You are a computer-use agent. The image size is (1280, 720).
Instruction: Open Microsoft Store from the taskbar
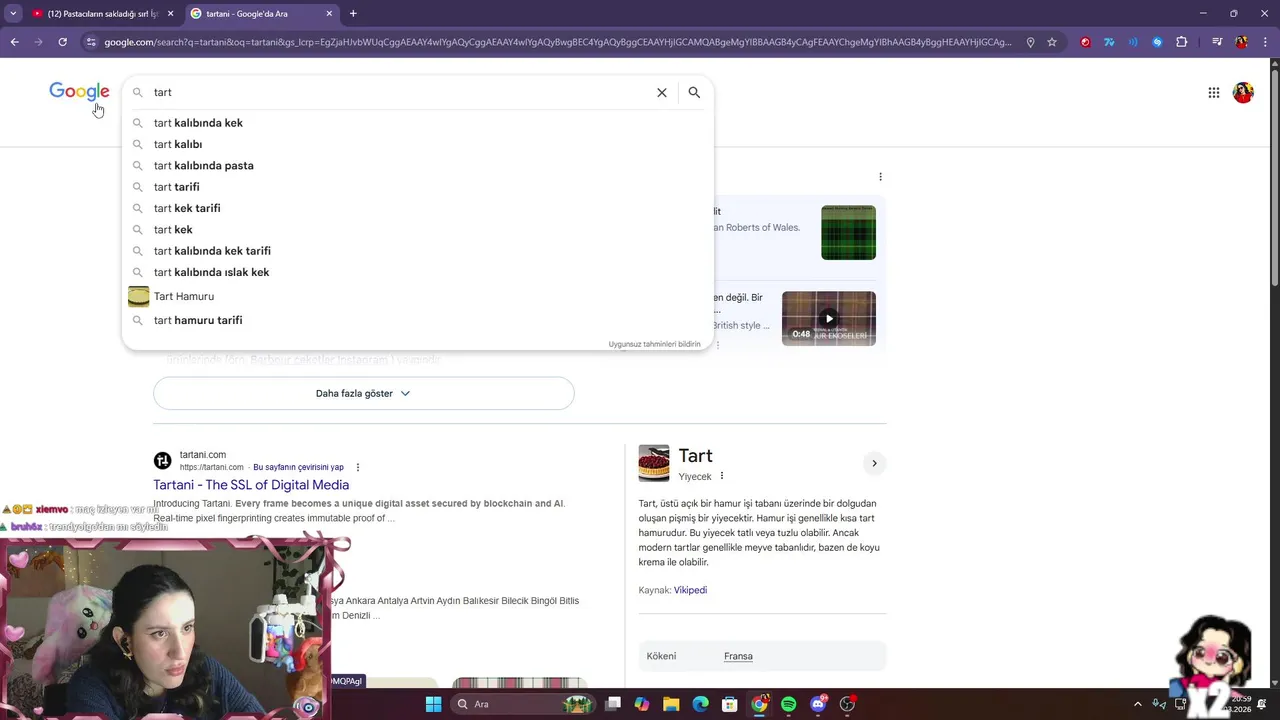[730, 704]
